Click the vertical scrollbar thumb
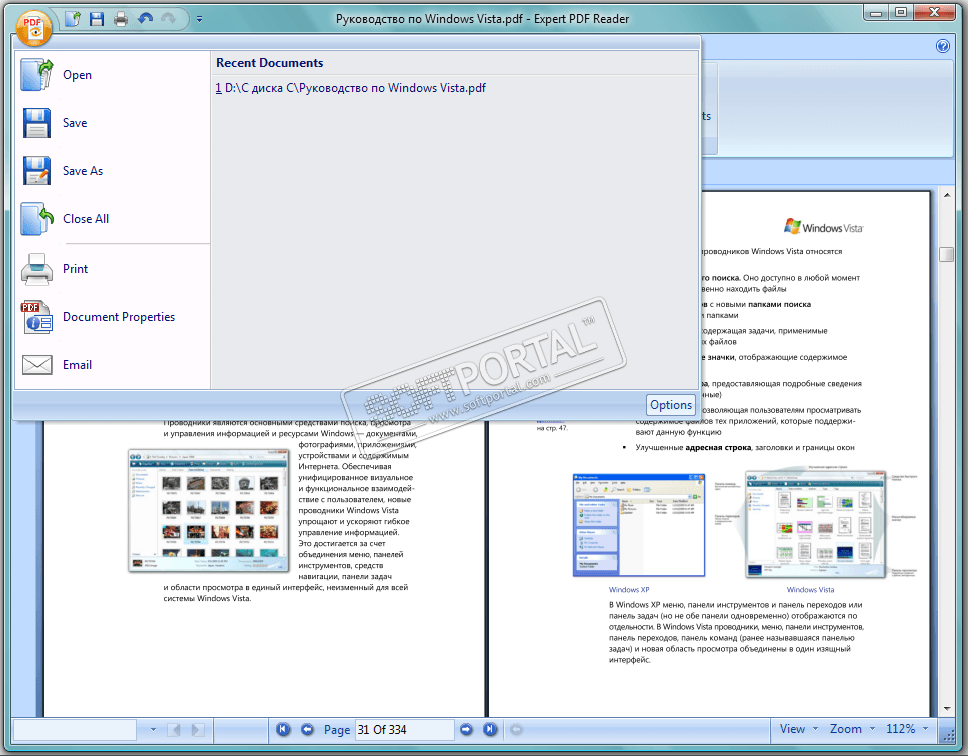 click(947, 254)
